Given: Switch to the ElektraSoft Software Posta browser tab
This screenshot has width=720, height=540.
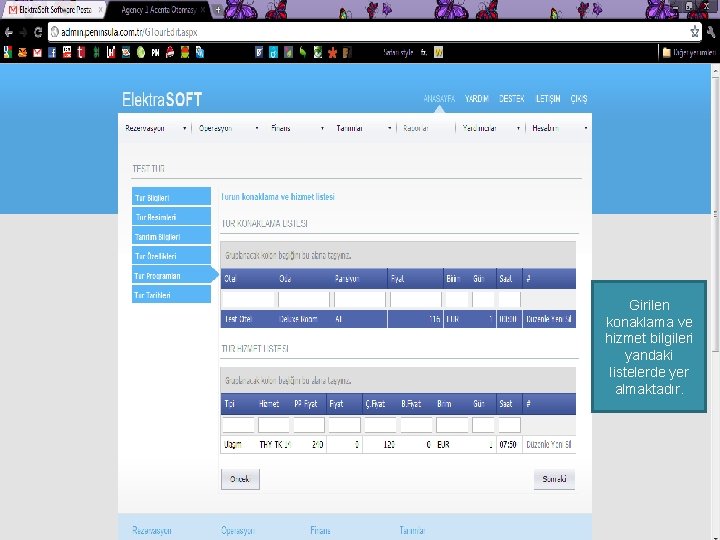Looking at the screenshot, I should [x=54, y=10].
